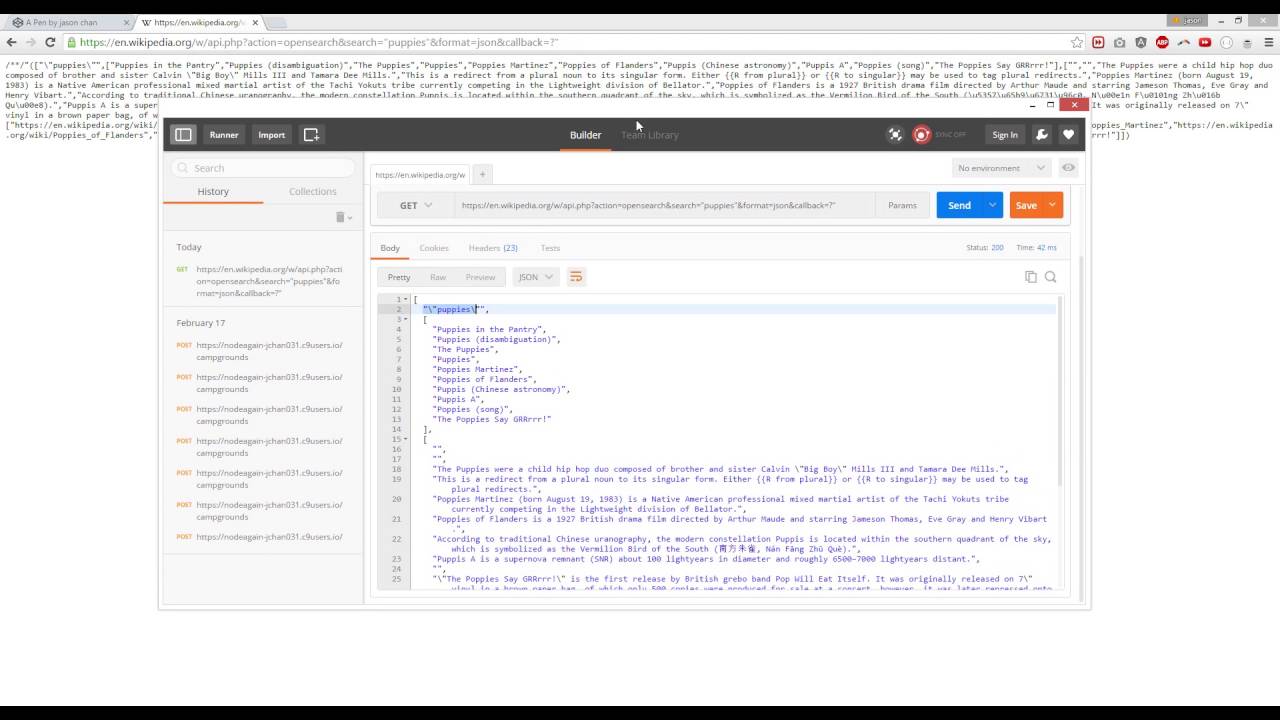Click the Import button
This screenshot has width=1280, height=720.
pos(272,135)
